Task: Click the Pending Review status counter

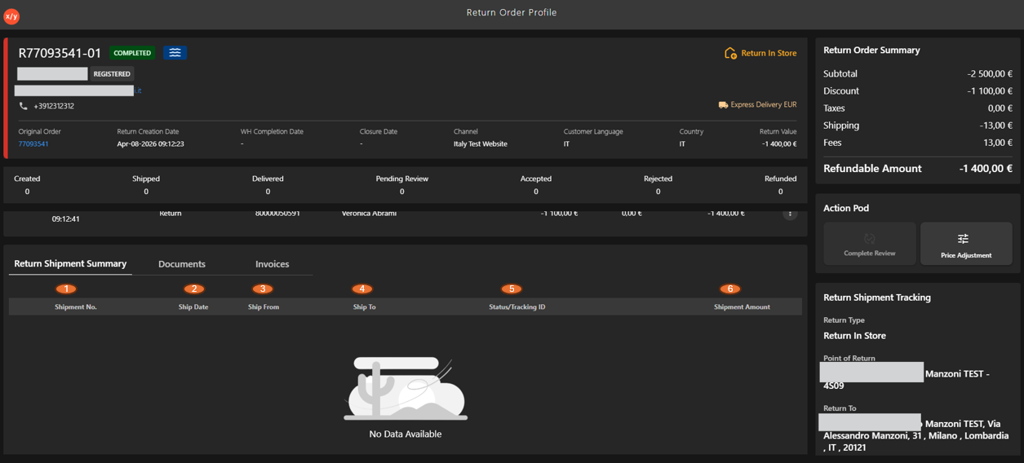Action: [402, 185]
